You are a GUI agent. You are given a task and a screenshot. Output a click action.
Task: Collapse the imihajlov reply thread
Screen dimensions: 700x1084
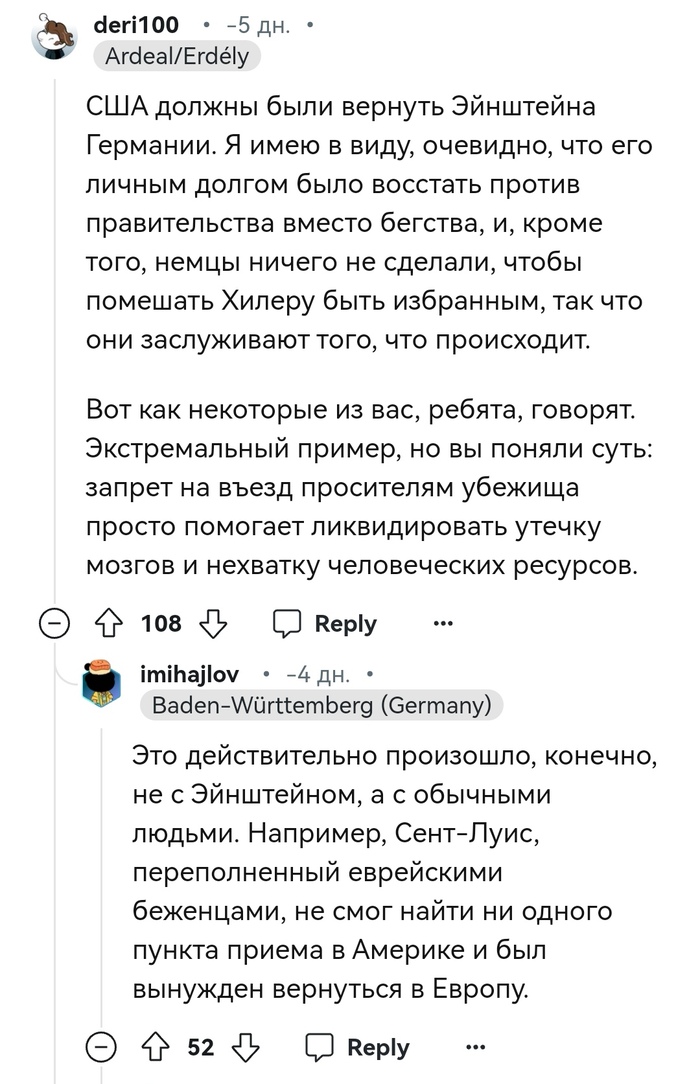pos(100,1047)
